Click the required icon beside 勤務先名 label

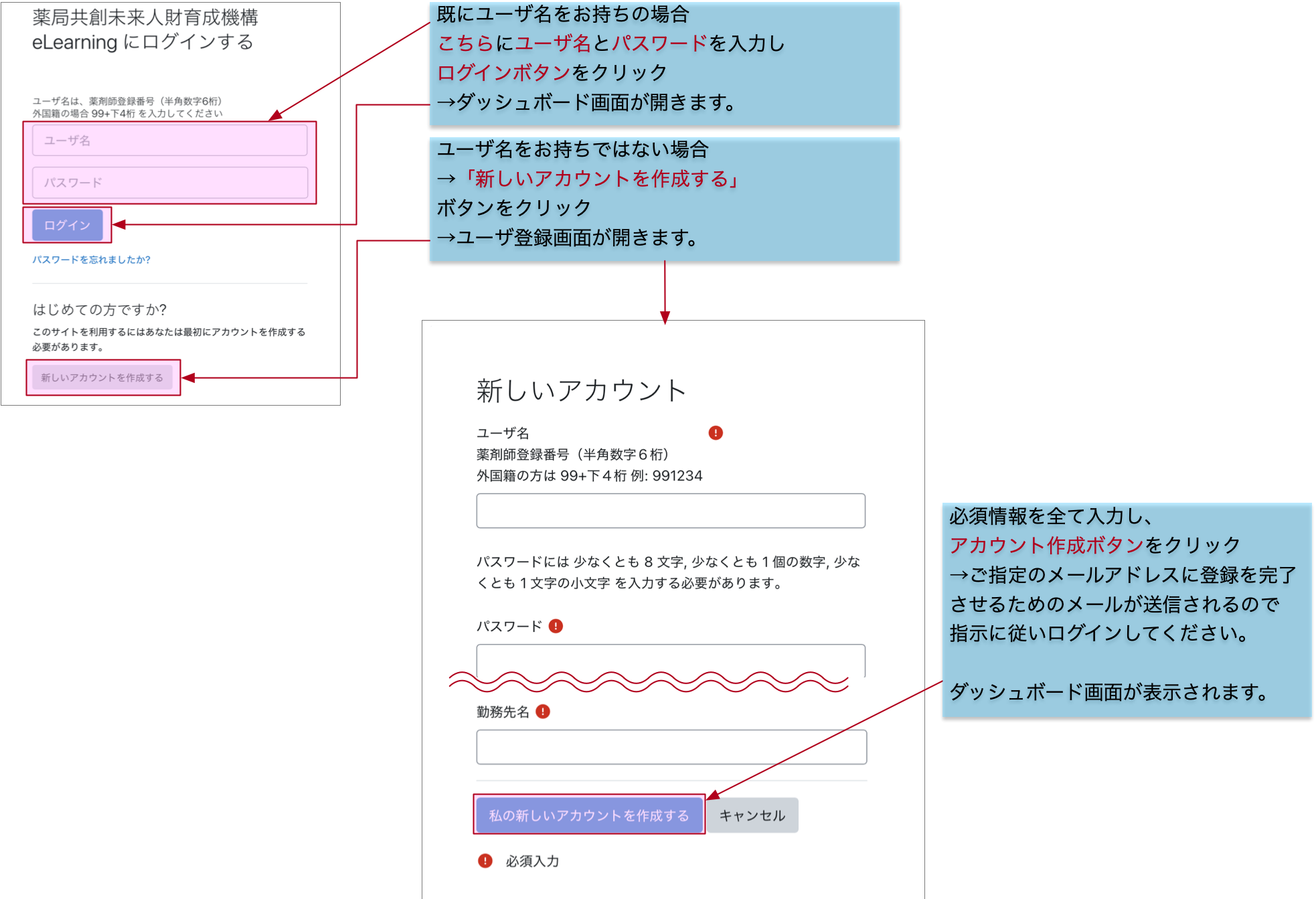pyautogui.click(x=543, y=712)
